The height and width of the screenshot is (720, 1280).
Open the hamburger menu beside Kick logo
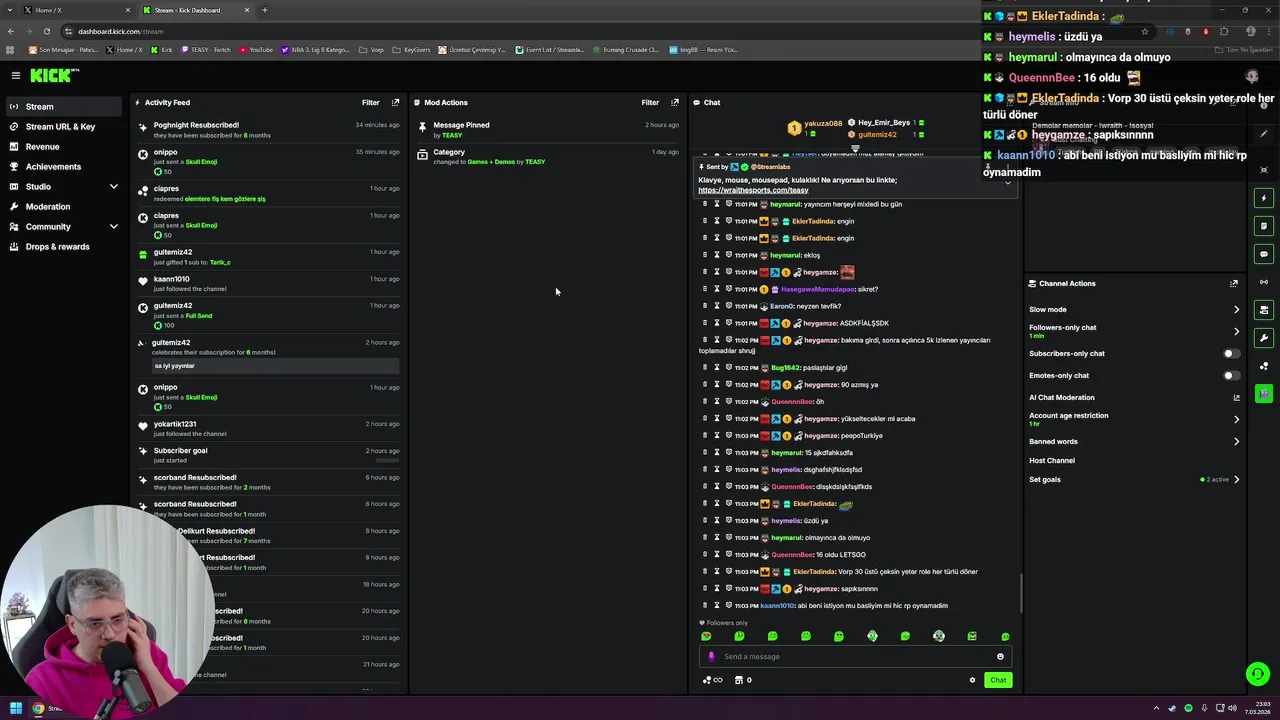[15, 75]
